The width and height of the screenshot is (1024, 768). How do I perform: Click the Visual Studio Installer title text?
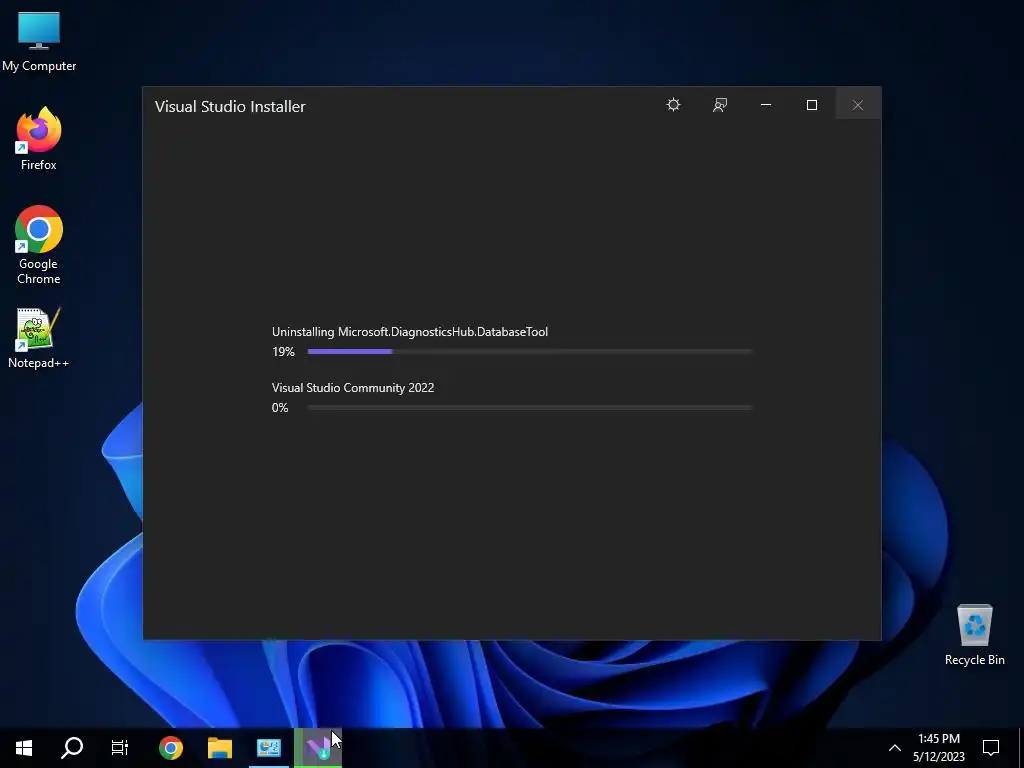coord(230,106)
